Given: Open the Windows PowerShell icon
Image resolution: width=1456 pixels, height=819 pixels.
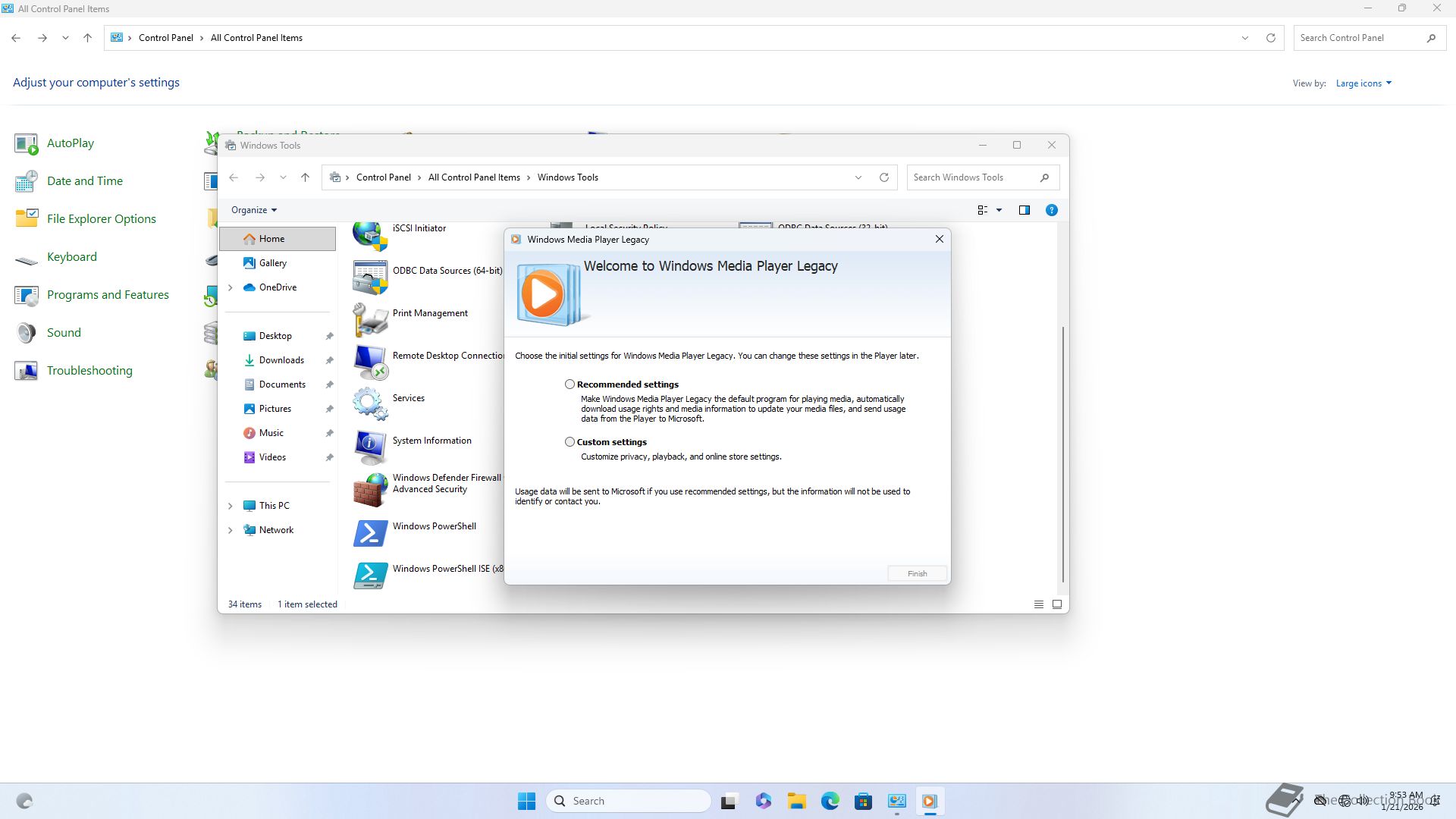Looking at the screenshot, I should tap(370, 532).
